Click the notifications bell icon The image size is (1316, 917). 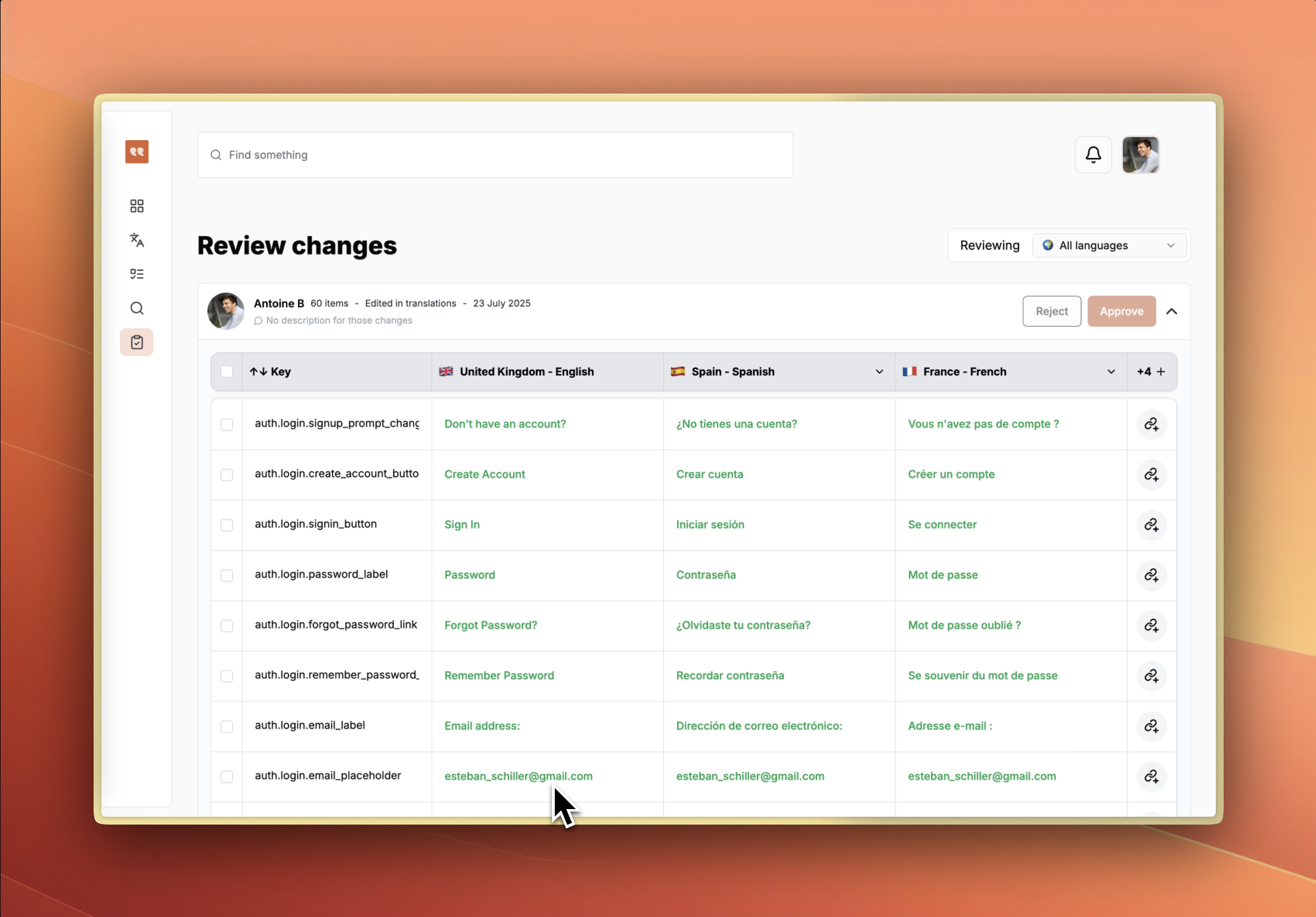(1092, 155)
